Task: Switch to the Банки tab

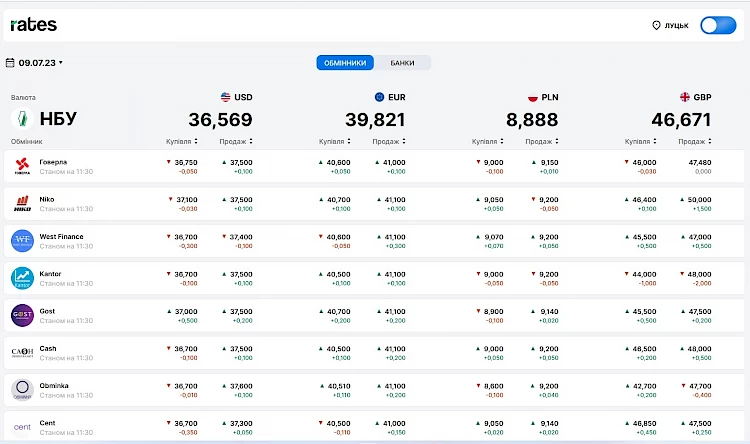Action: [402, 63]
